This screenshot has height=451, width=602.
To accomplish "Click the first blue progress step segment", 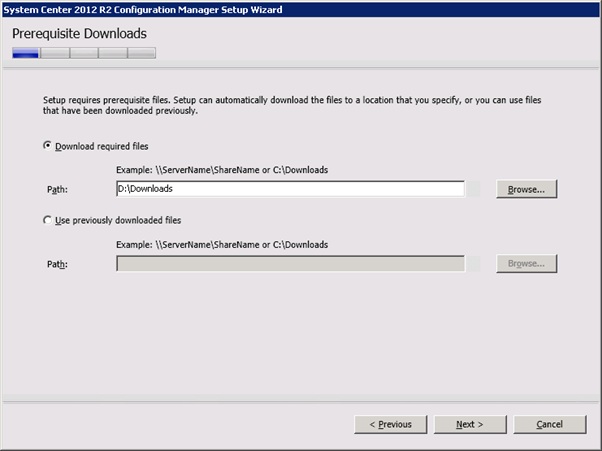I will pos(25,53).
